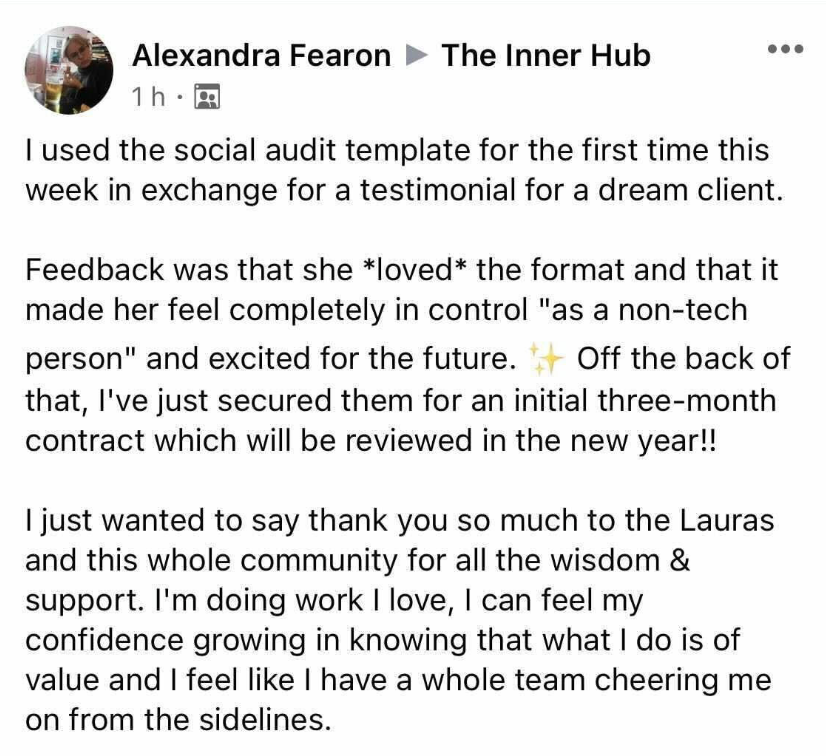Image resolution: width=826 pixels, height=756 pixels.
Task: Open the three-dot post options menu
Action: pyautogui.click(x=784, y=50)
